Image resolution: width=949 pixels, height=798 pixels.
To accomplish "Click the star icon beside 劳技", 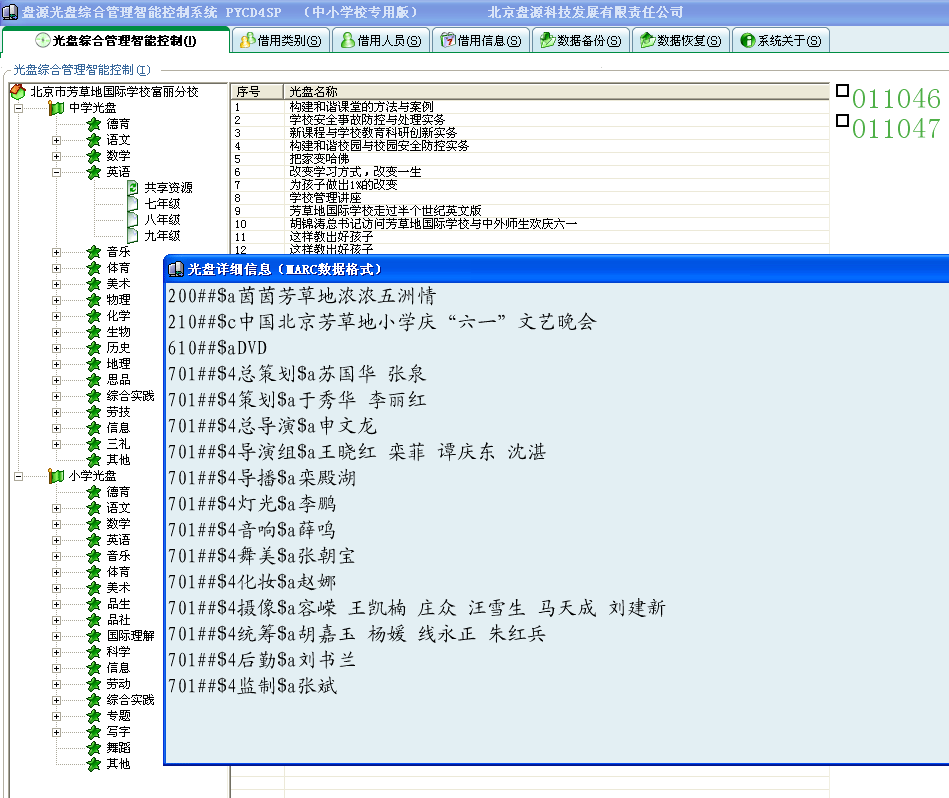I will (x=94, y=412).
